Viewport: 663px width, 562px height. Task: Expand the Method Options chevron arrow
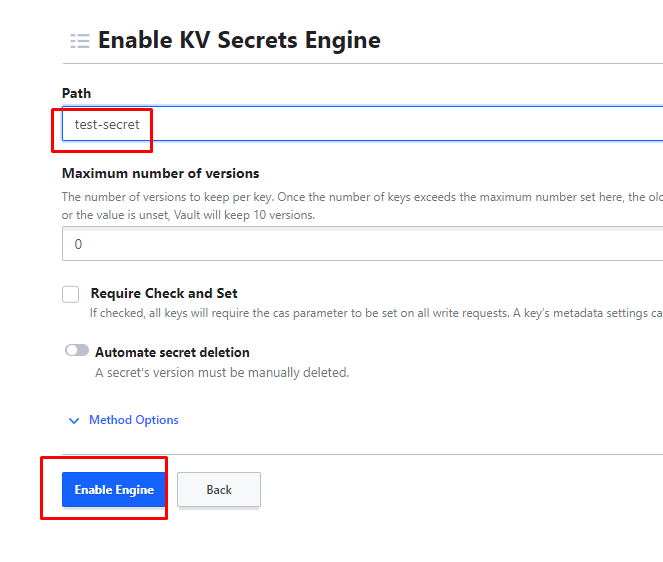point(73,421)
